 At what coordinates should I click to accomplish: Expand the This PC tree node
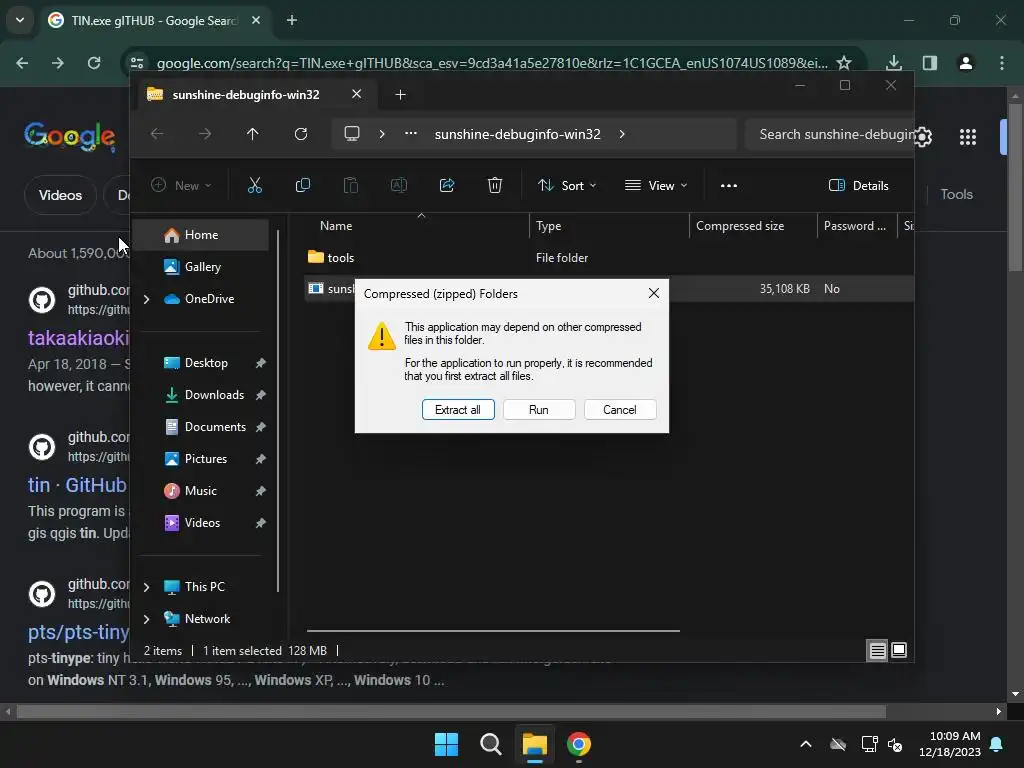(146, 587)
